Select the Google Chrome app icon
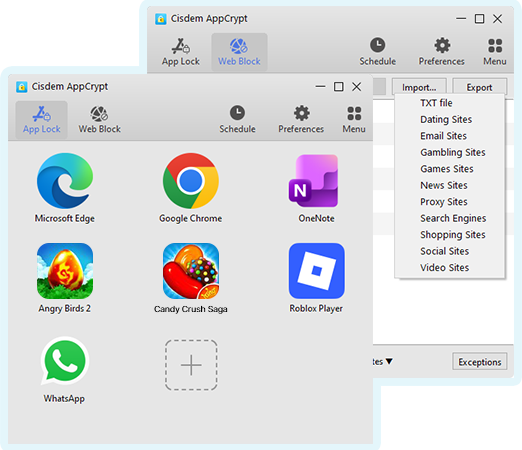 tap(191, 181)
